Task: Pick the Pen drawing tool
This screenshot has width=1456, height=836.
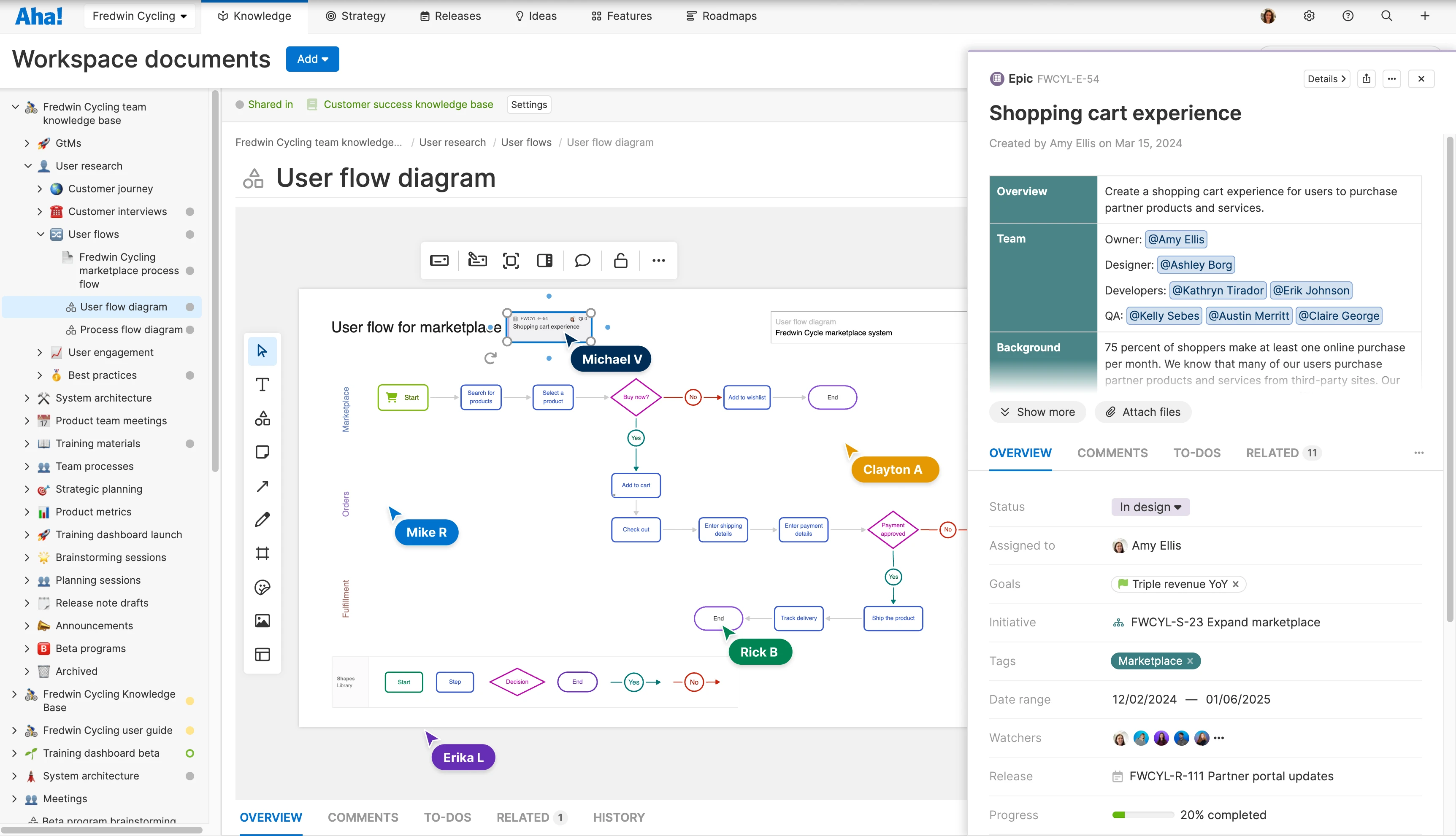Action: (x=263, y=520)
